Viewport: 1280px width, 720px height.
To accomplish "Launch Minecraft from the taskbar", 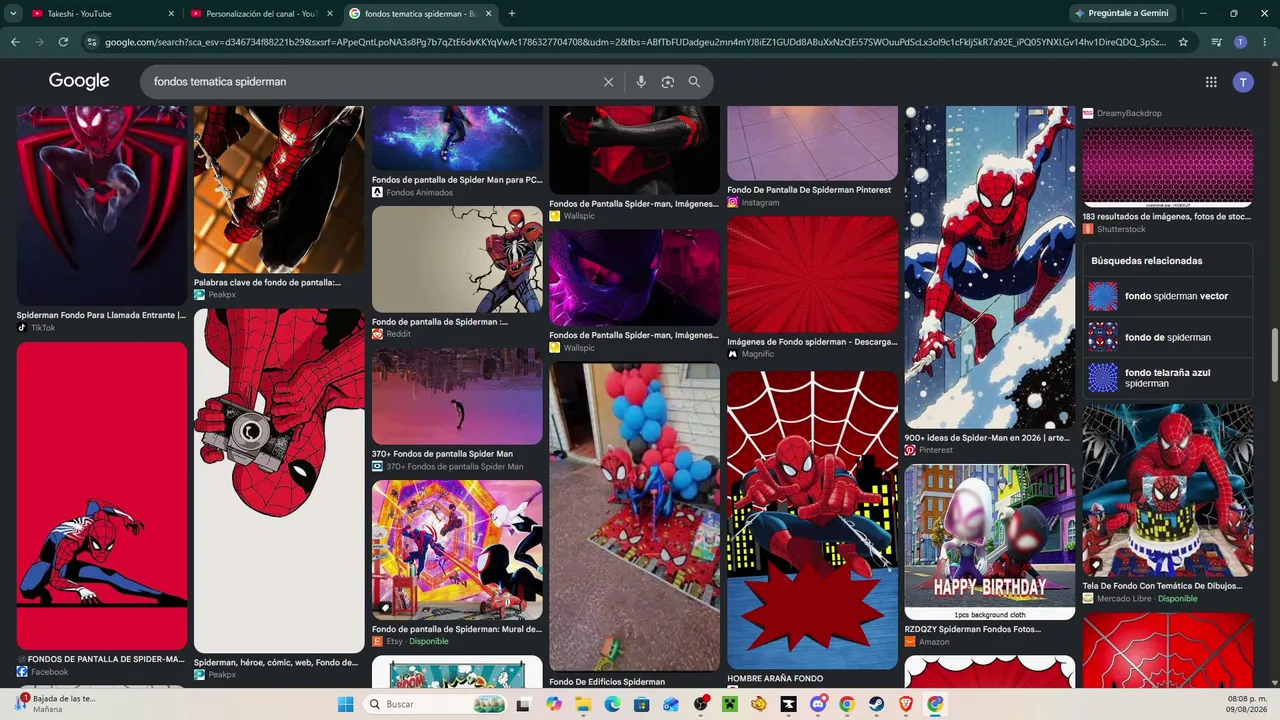I will point(730,704).
